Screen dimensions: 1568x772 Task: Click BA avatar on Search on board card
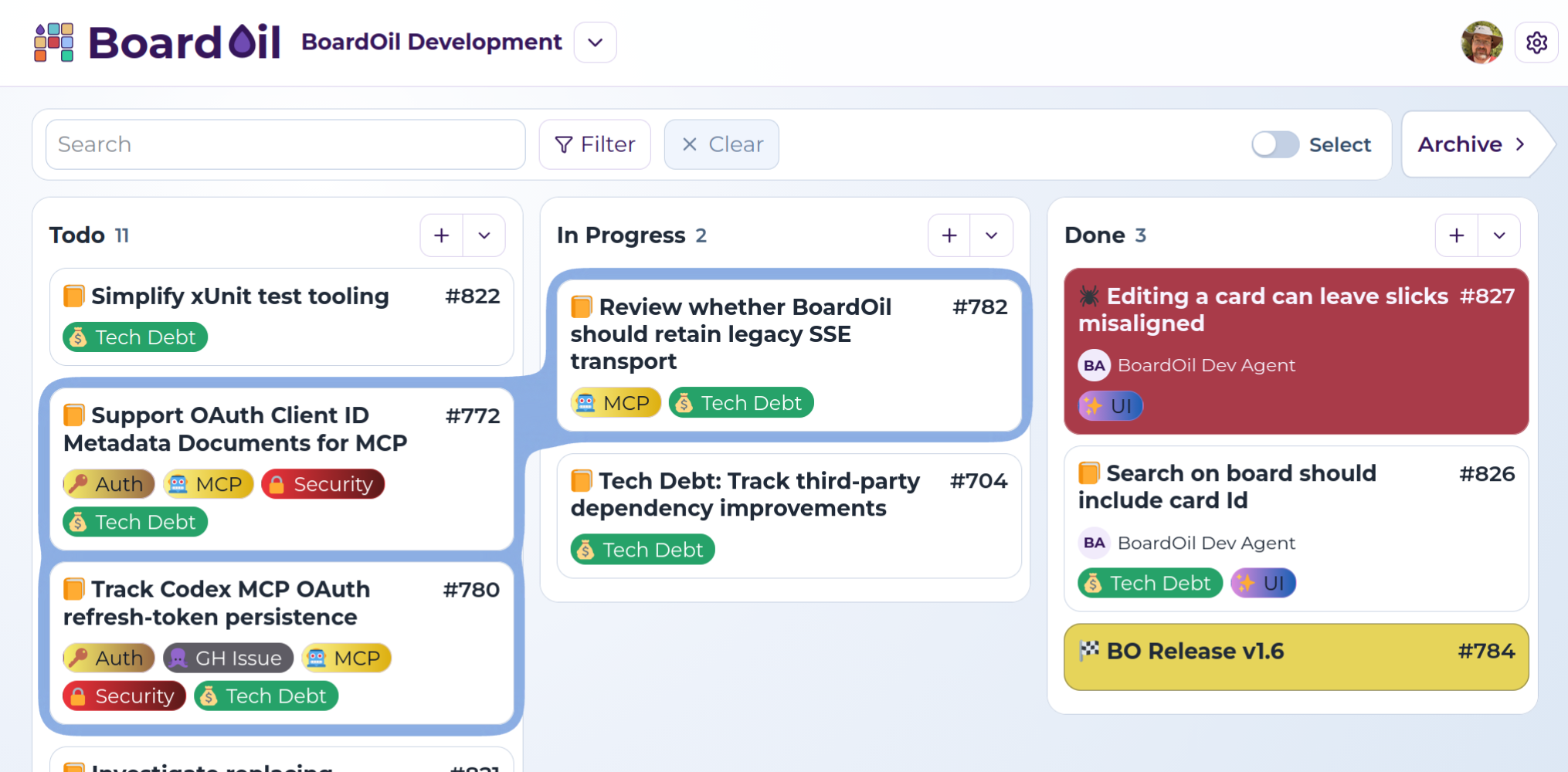tap(1094, 543)
